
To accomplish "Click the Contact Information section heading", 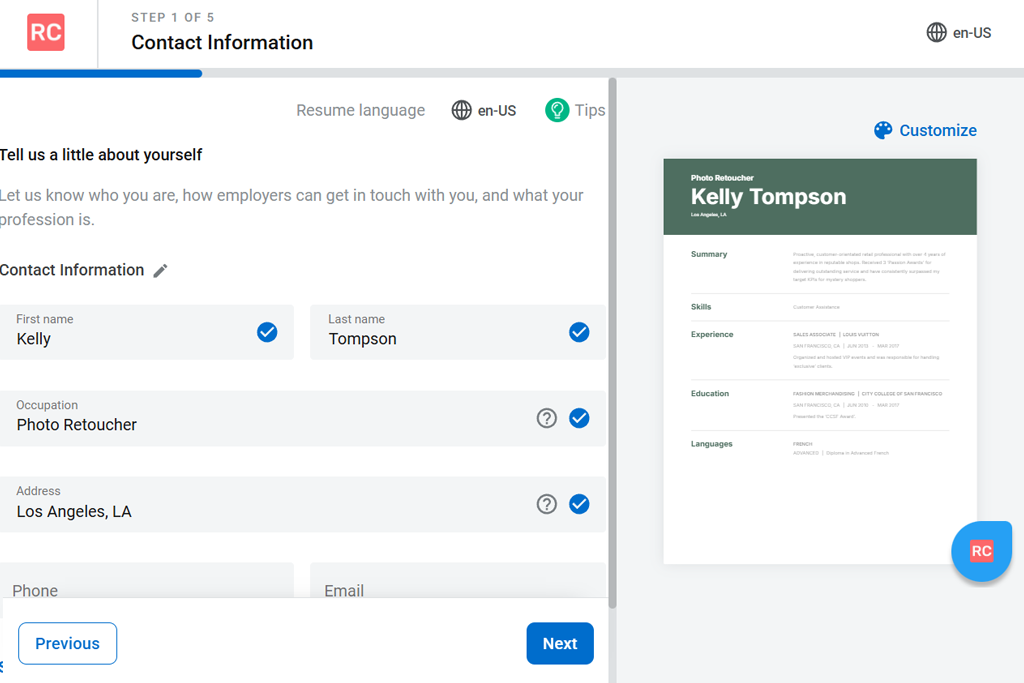I will tap(72, 270).
